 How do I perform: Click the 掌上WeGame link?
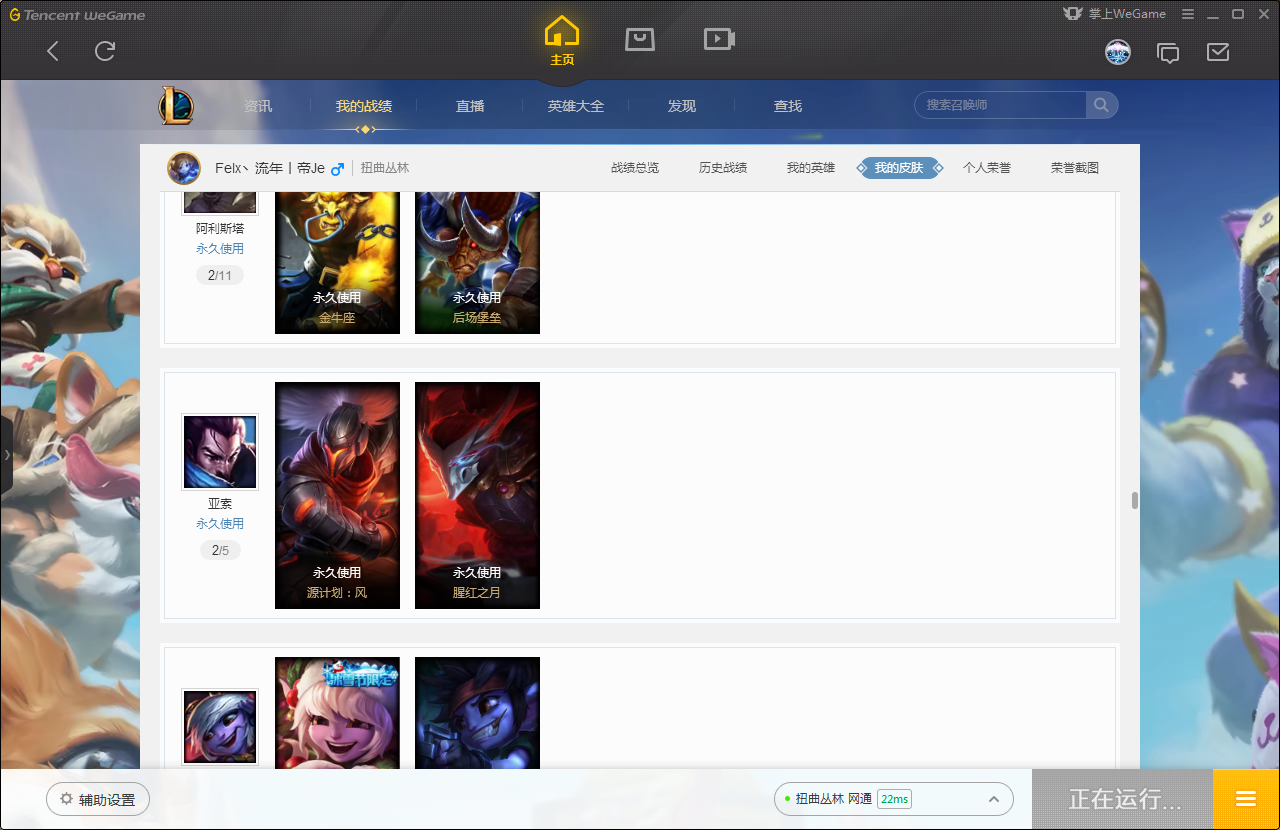pyautogui.click(x=1113, y=14)
